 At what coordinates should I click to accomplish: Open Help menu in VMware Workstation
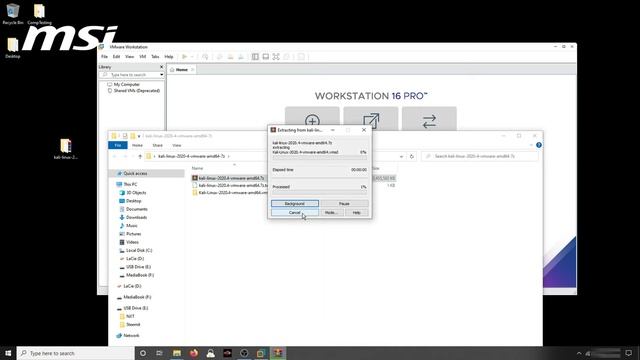tap(169, 57)
